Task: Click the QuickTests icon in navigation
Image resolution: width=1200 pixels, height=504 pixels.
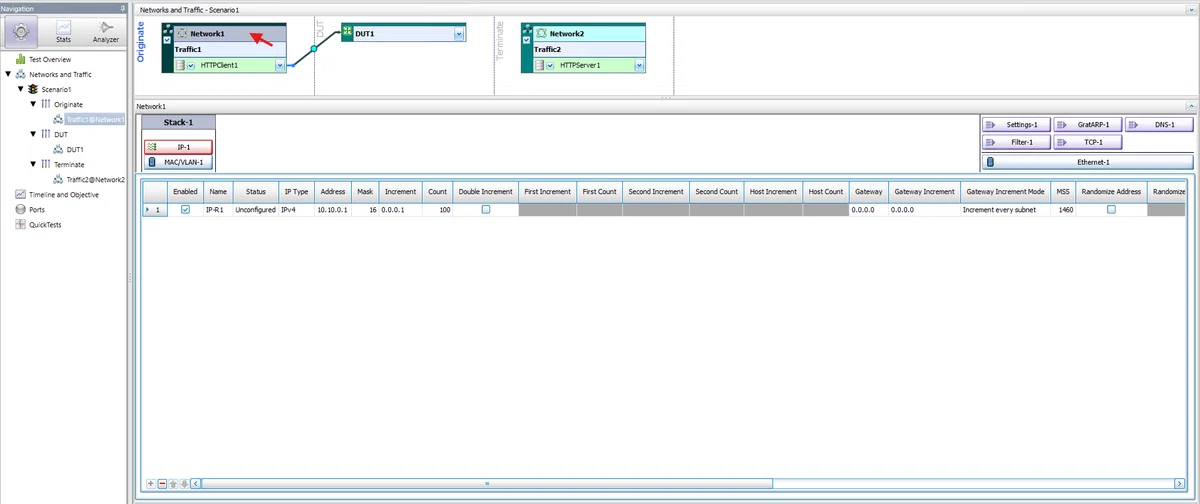Action: pos(20,224)
